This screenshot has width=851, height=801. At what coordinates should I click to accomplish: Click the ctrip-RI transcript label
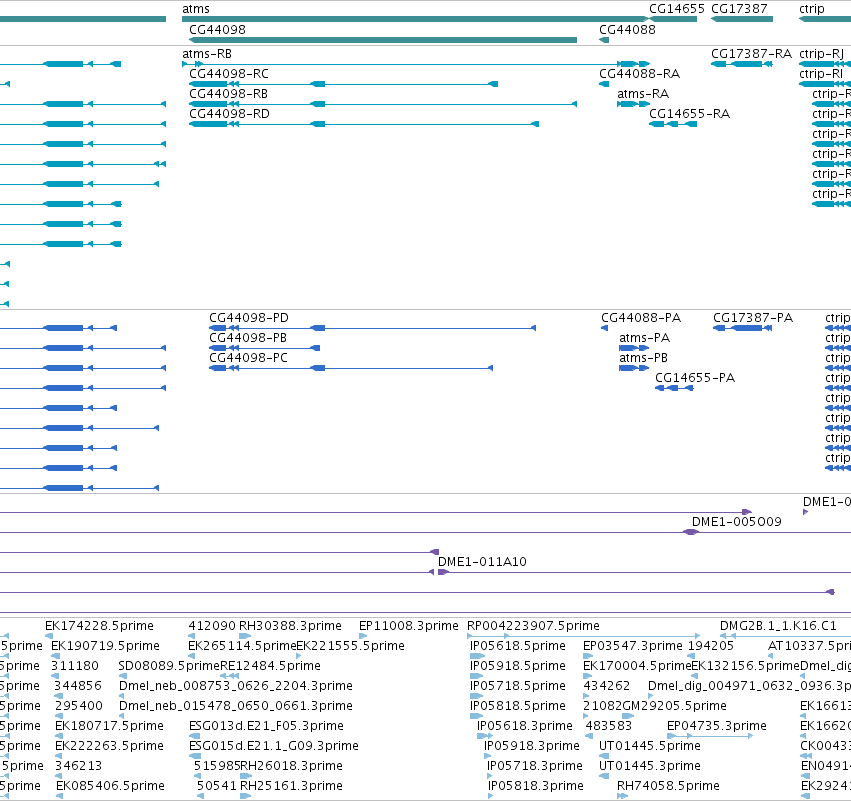(821, 73)
